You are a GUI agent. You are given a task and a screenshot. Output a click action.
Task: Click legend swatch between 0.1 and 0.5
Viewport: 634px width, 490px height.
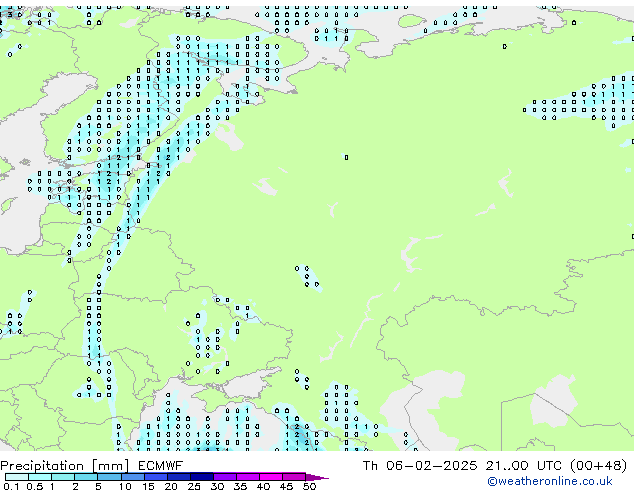(x=17, y=477)
